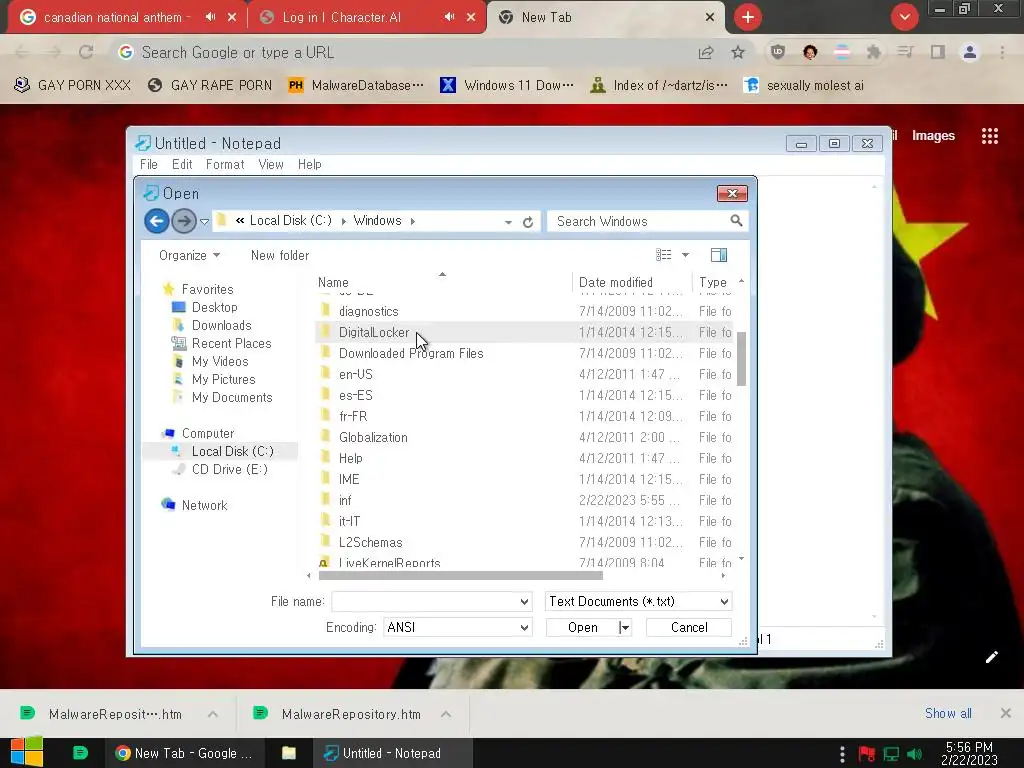Open Notepad's Edit menu
The image size is (1024, 768).
pos(182,165)
